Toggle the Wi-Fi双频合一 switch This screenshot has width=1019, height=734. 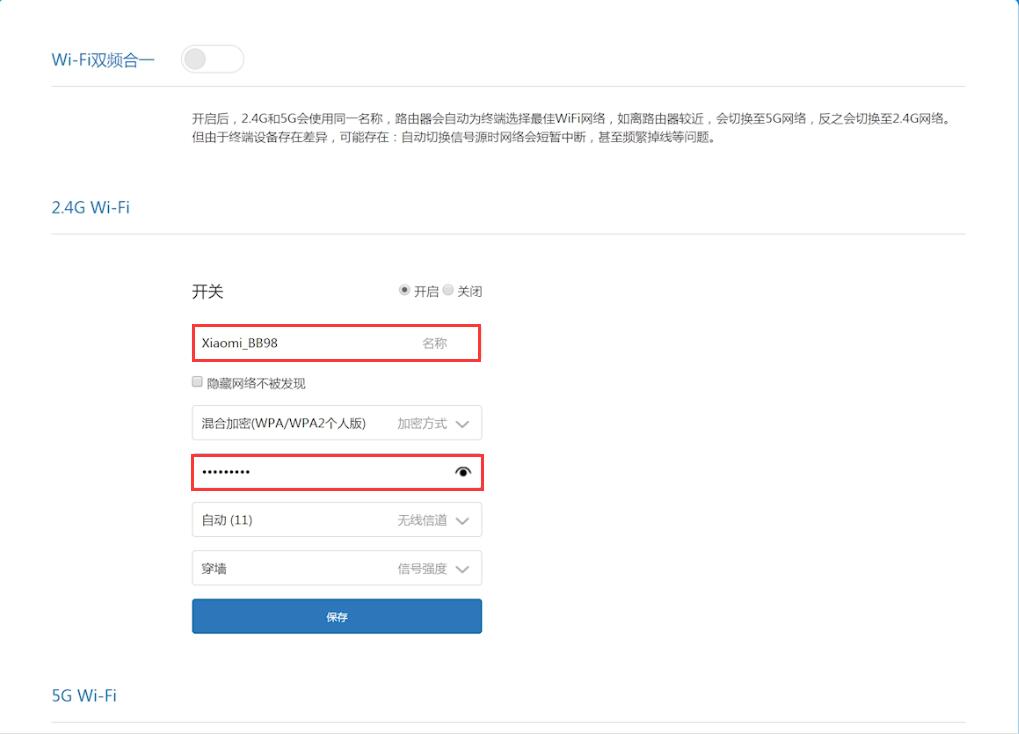point(213,59)
